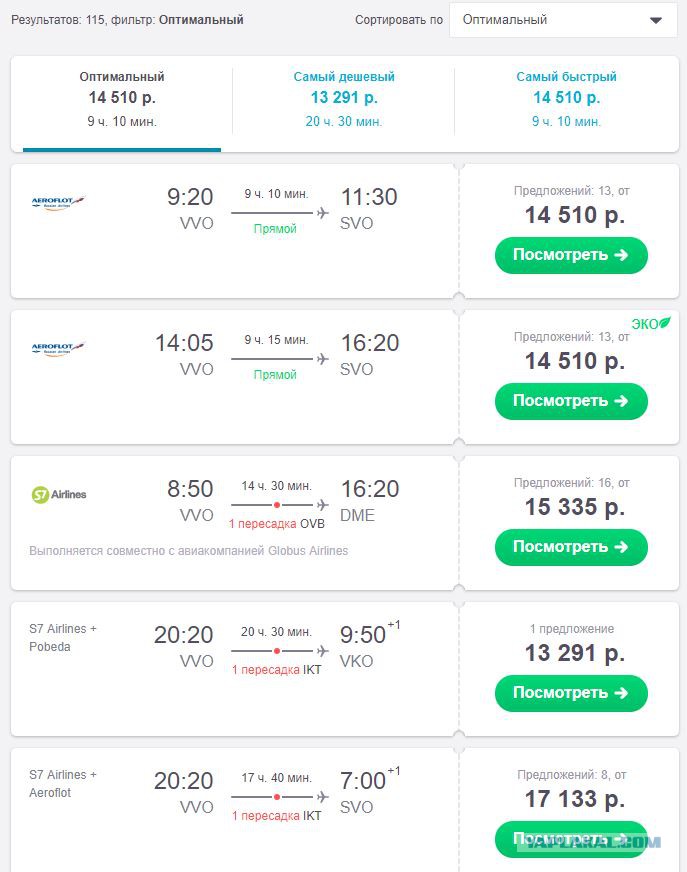Click the plane icon on the 9:20 flight

tap(322, 212)
